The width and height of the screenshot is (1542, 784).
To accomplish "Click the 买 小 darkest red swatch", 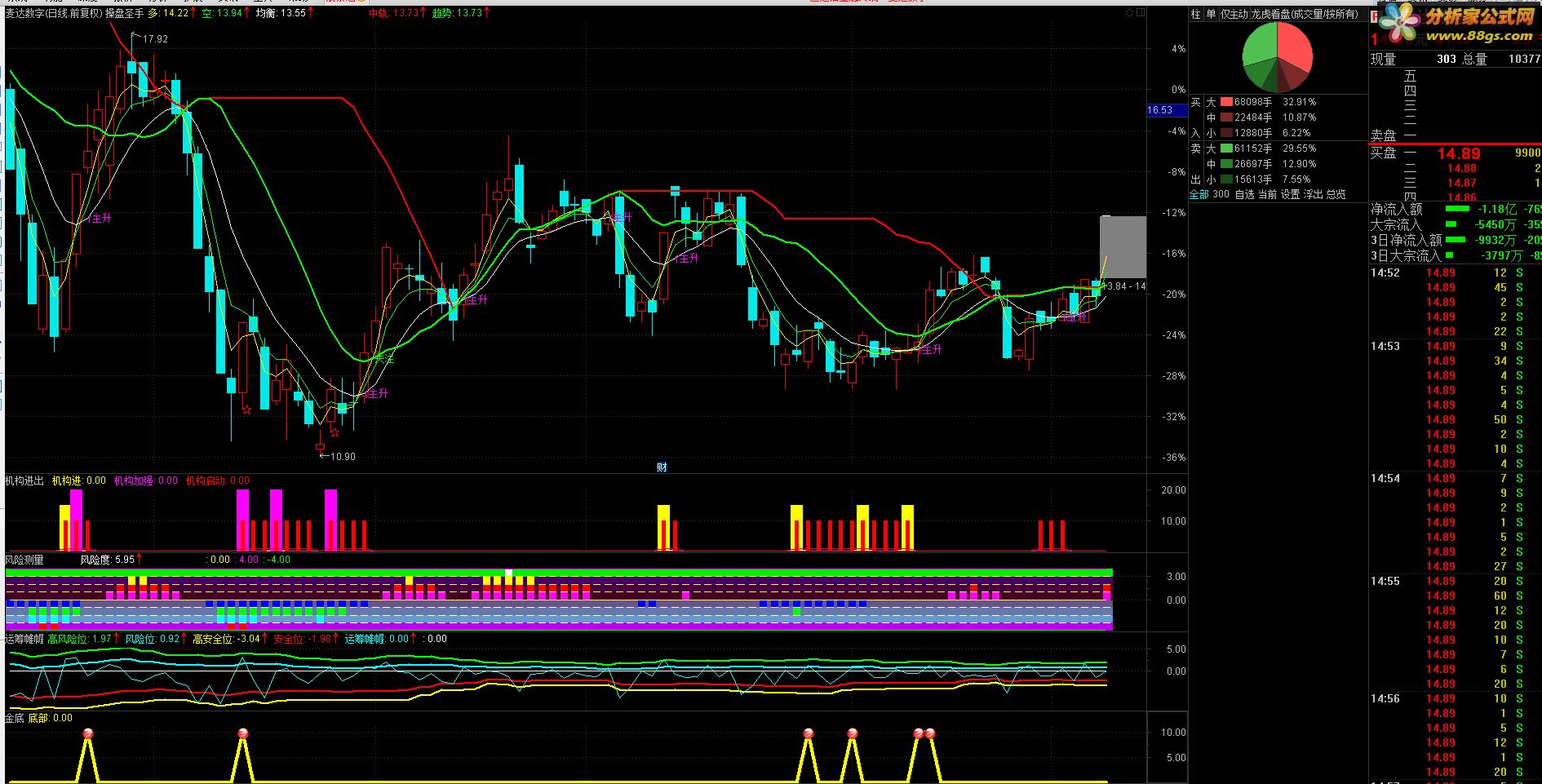I will click(1226, 133).
